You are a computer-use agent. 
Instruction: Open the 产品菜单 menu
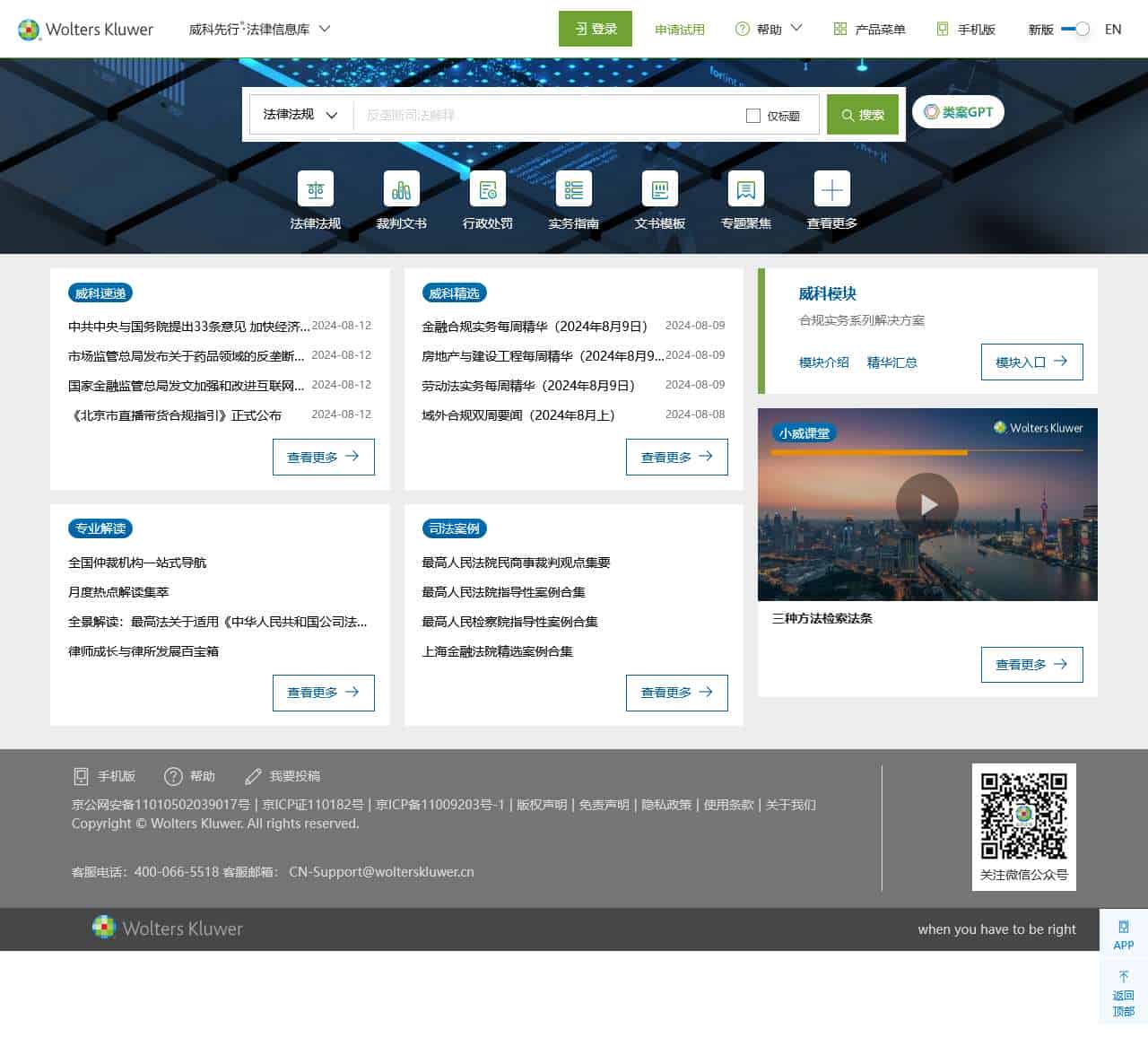tap(870, 30)
